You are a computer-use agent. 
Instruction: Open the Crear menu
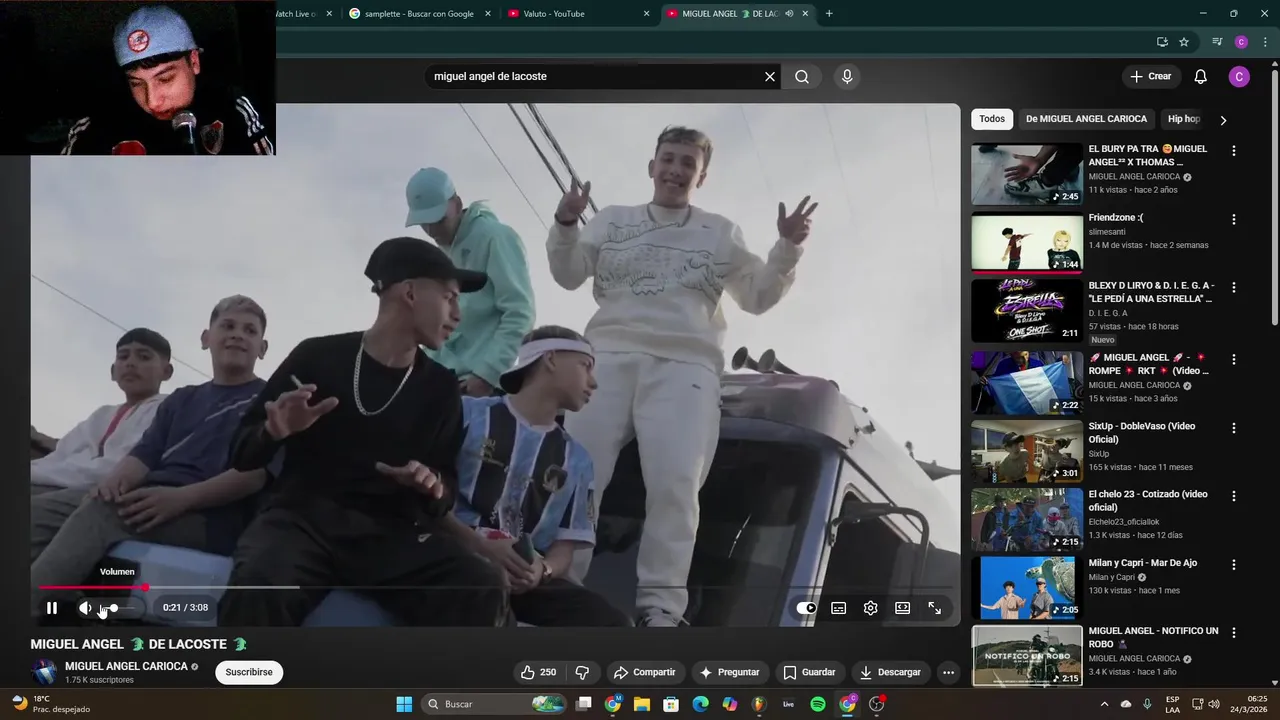pos(1150,77)
